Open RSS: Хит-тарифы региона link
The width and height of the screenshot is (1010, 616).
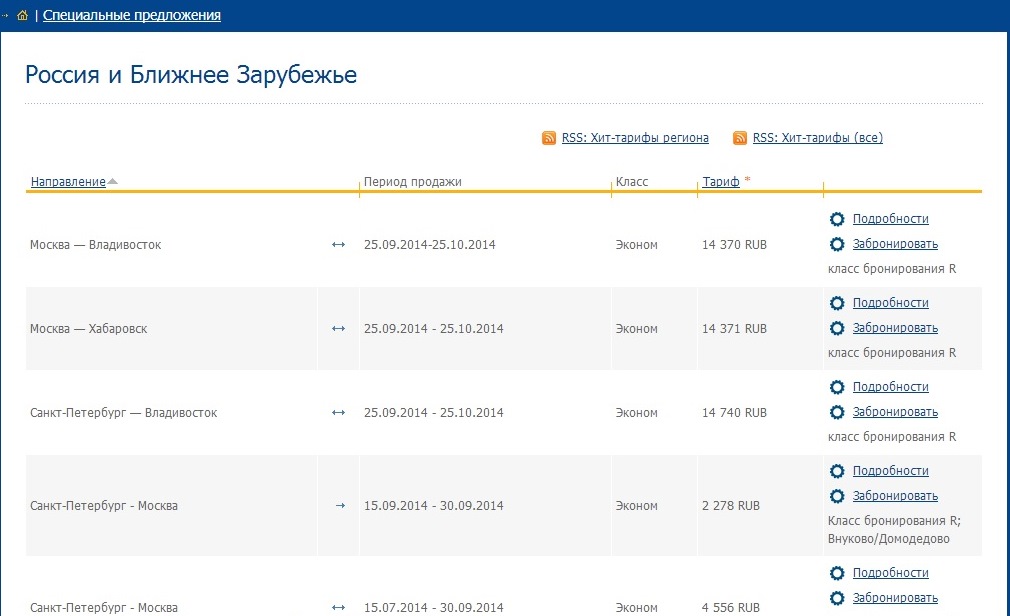[635, 138]
